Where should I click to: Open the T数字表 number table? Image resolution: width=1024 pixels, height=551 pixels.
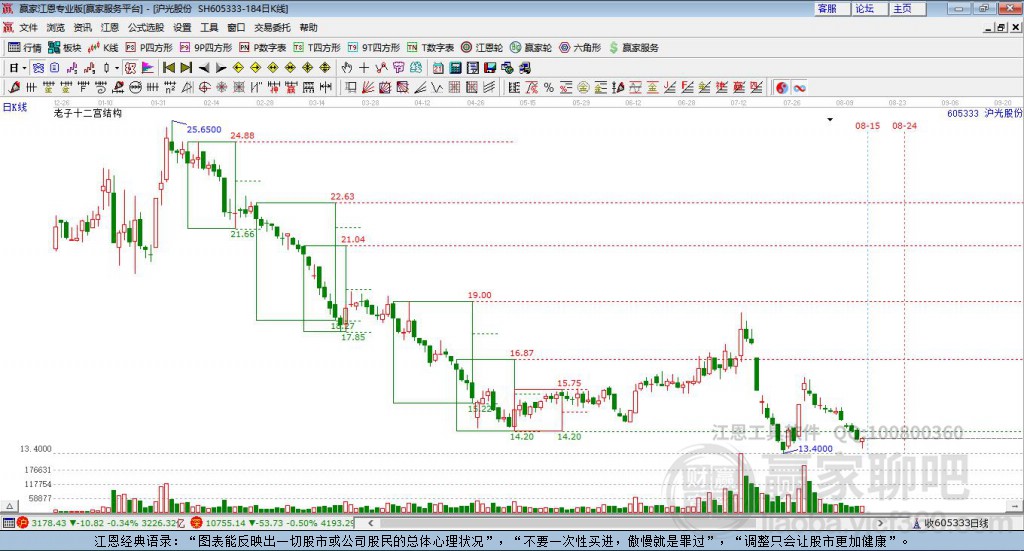[x=430, y=48]
